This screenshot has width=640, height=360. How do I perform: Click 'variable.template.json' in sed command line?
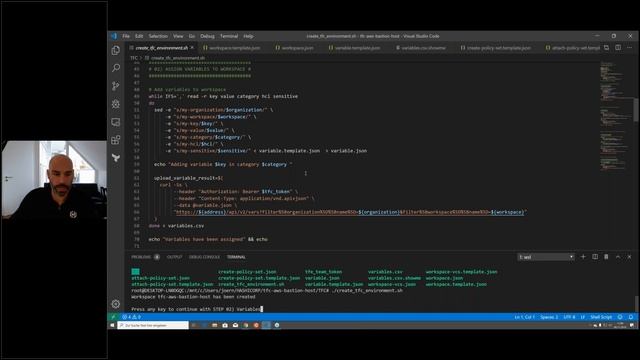[x=289, y=151]
